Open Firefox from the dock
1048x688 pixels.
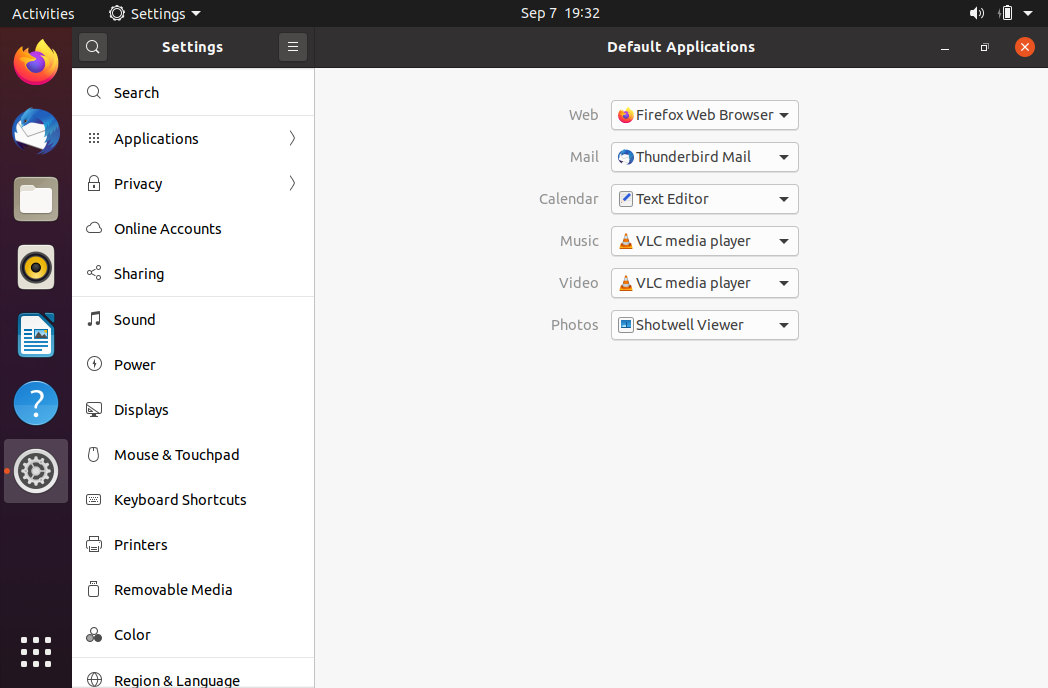tap(36, 63)
